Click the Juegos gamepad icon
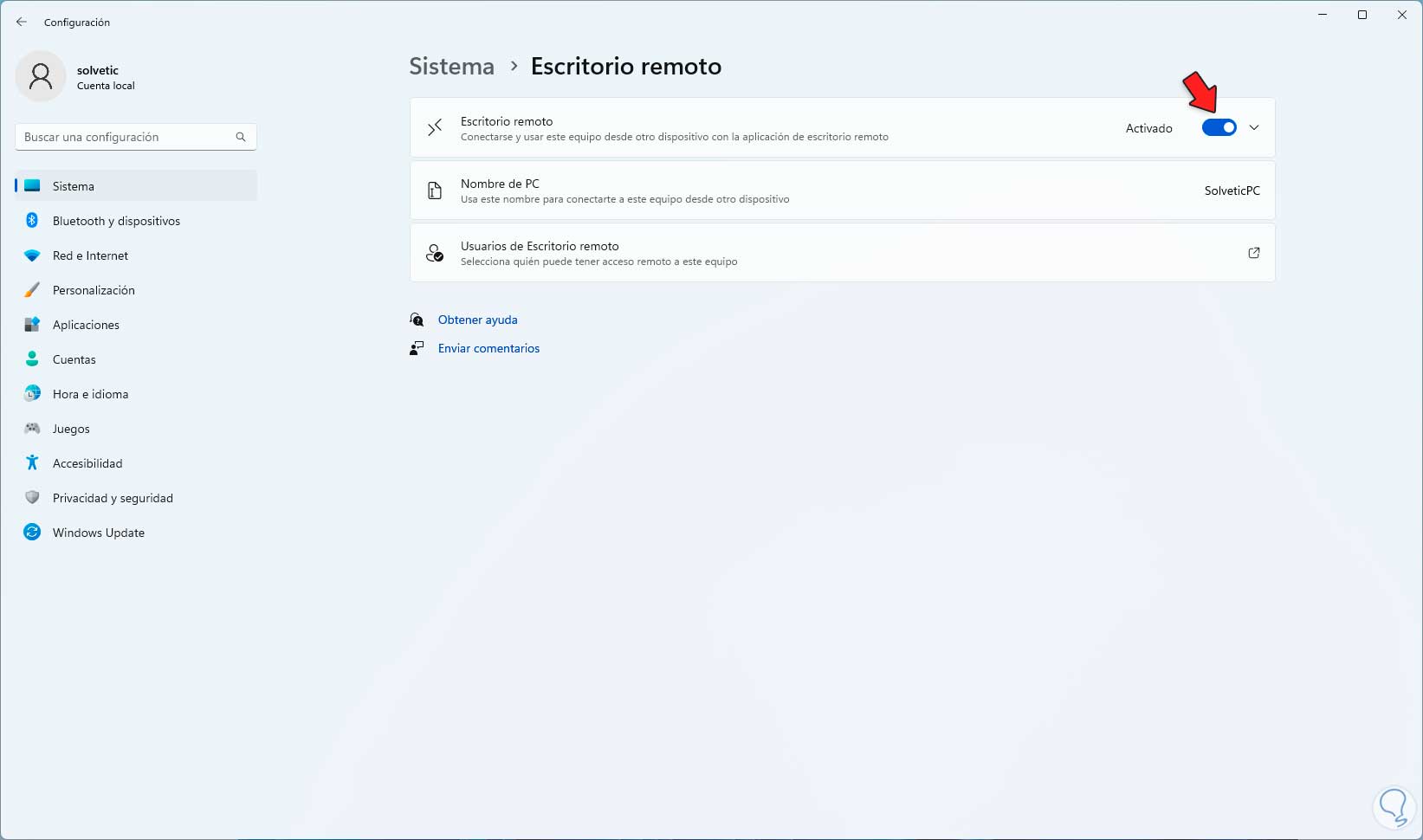Screen dimensions: 1423x840 point(32,429)
